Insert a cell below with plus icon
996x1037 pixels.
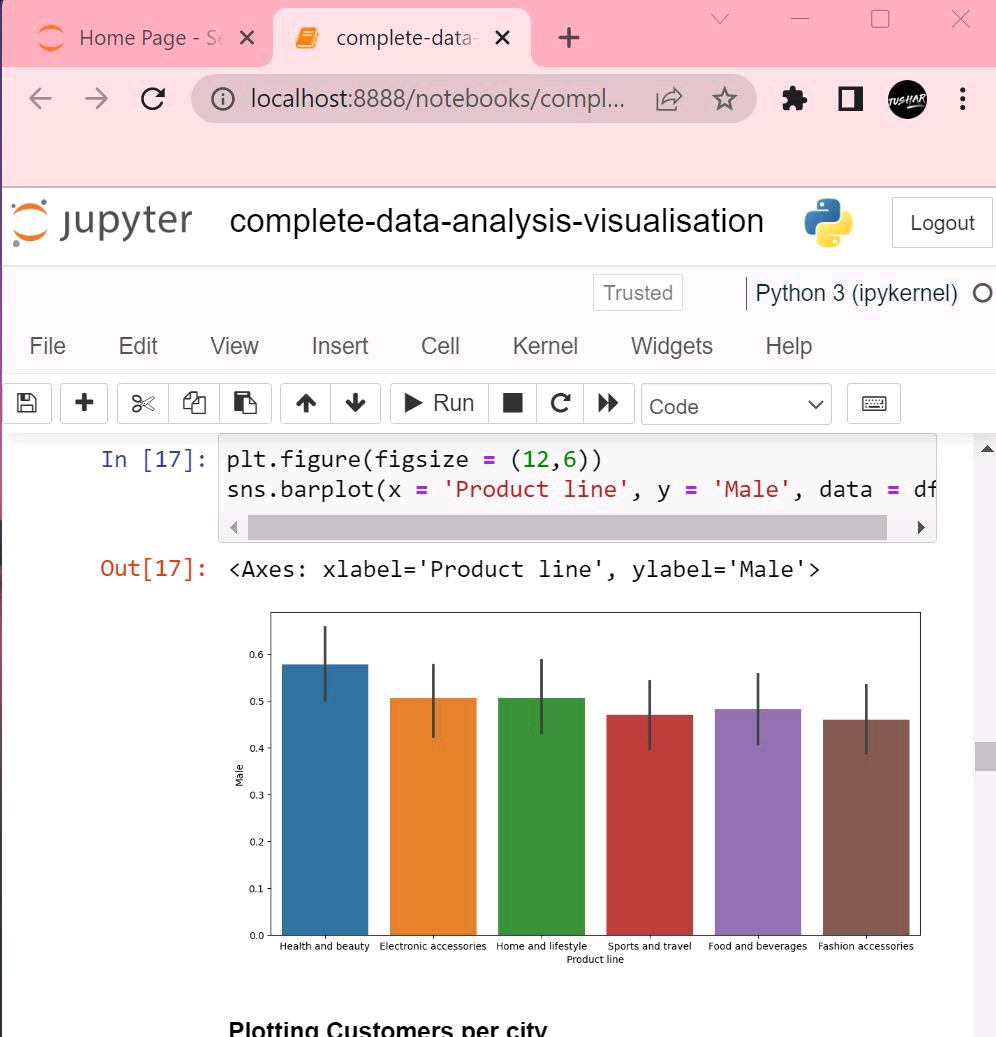point(84,403)
